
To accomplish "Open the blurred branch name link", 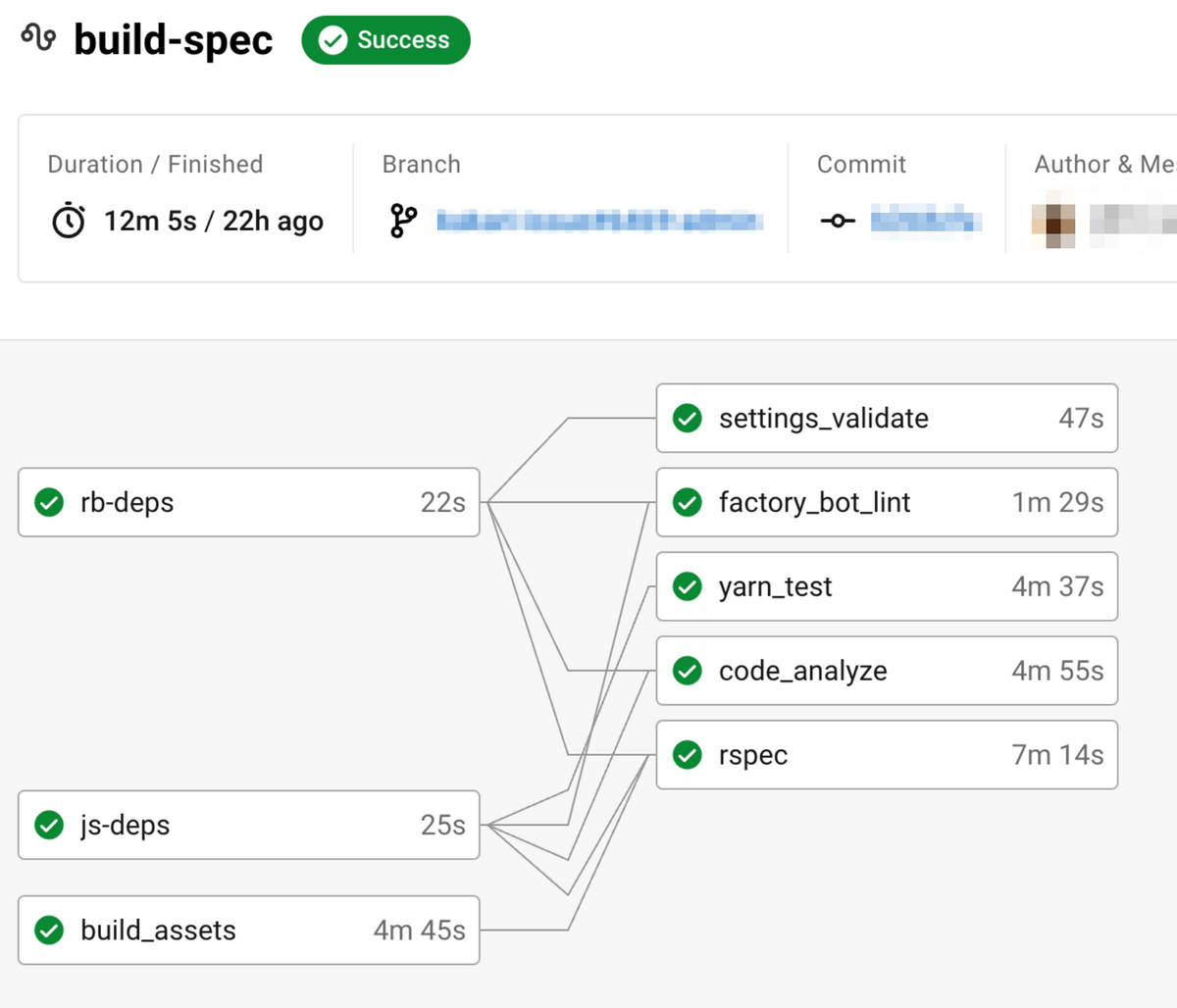I will click(599, 221).
